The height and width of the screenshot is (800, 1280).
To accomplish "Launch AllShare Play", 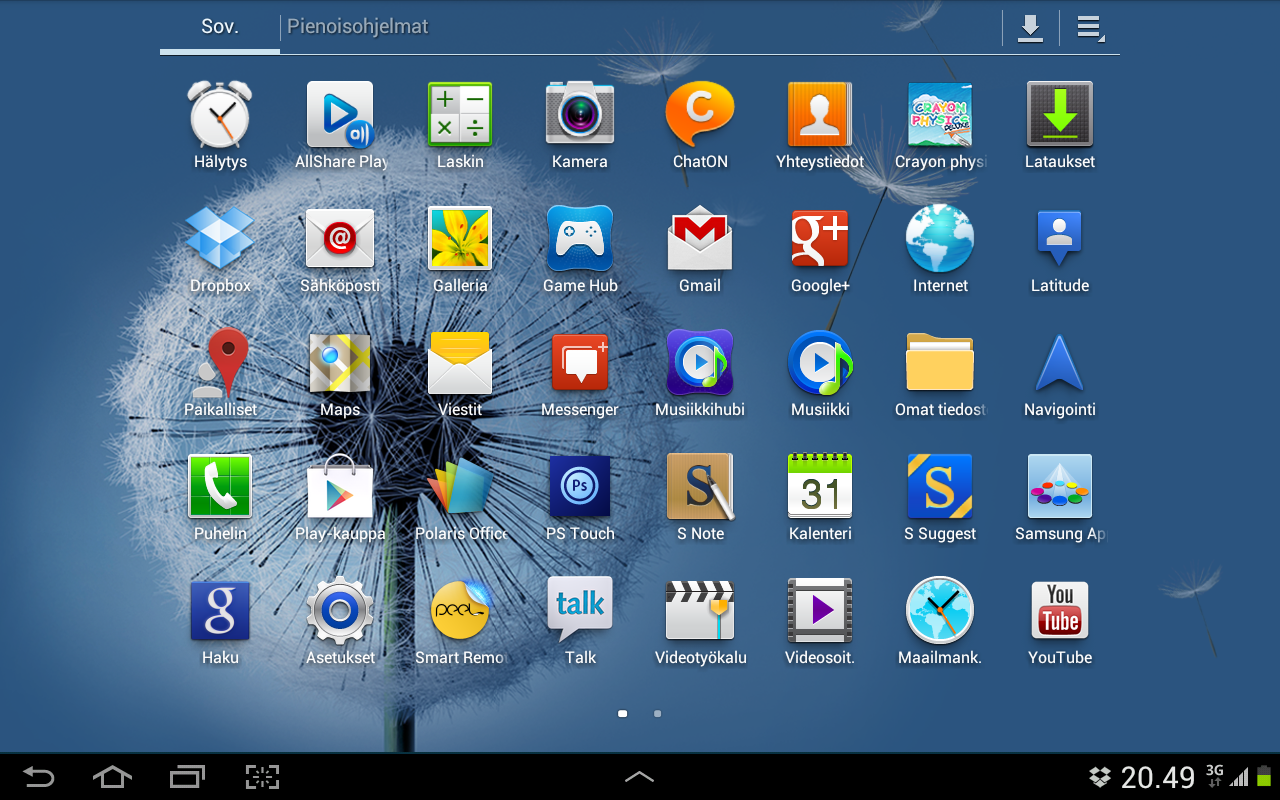I will [x=340, y=126].
